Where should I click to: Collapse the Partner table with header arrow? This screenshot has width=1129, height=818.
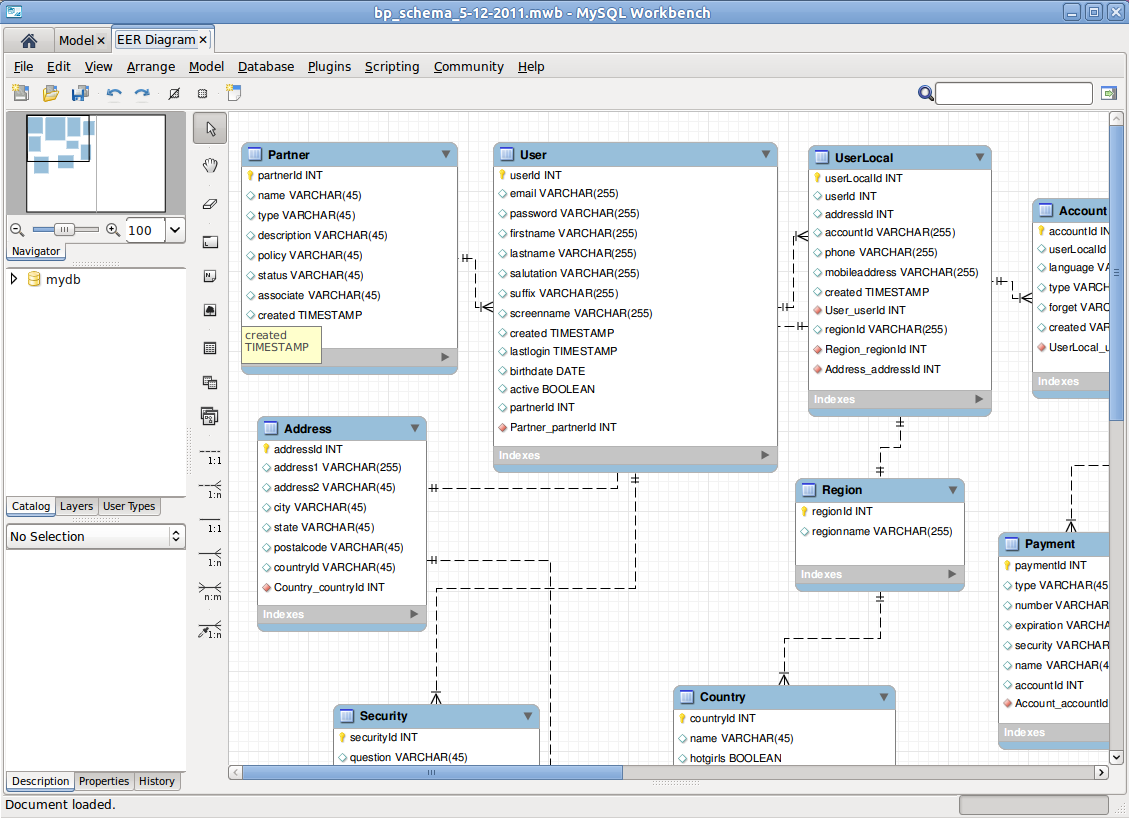tap(446, 154)
